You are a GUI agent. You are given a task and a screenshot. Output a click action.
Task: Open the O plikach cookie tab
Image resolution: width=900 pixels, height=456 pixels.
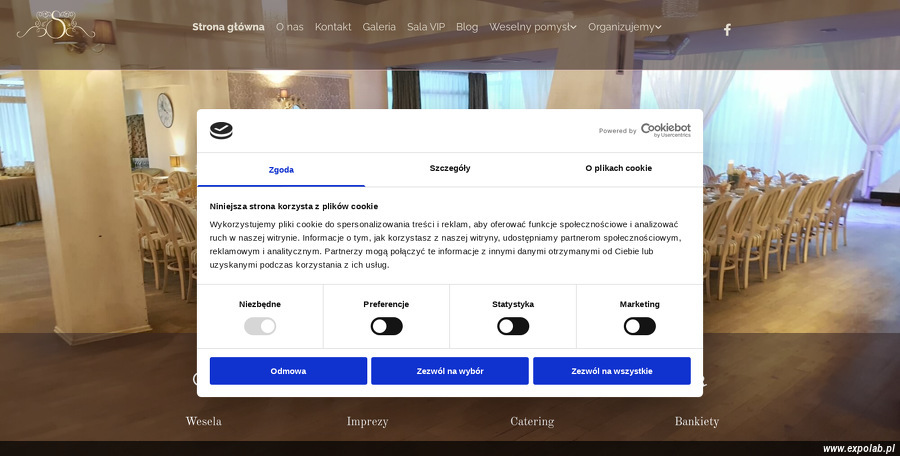(618, 169)
